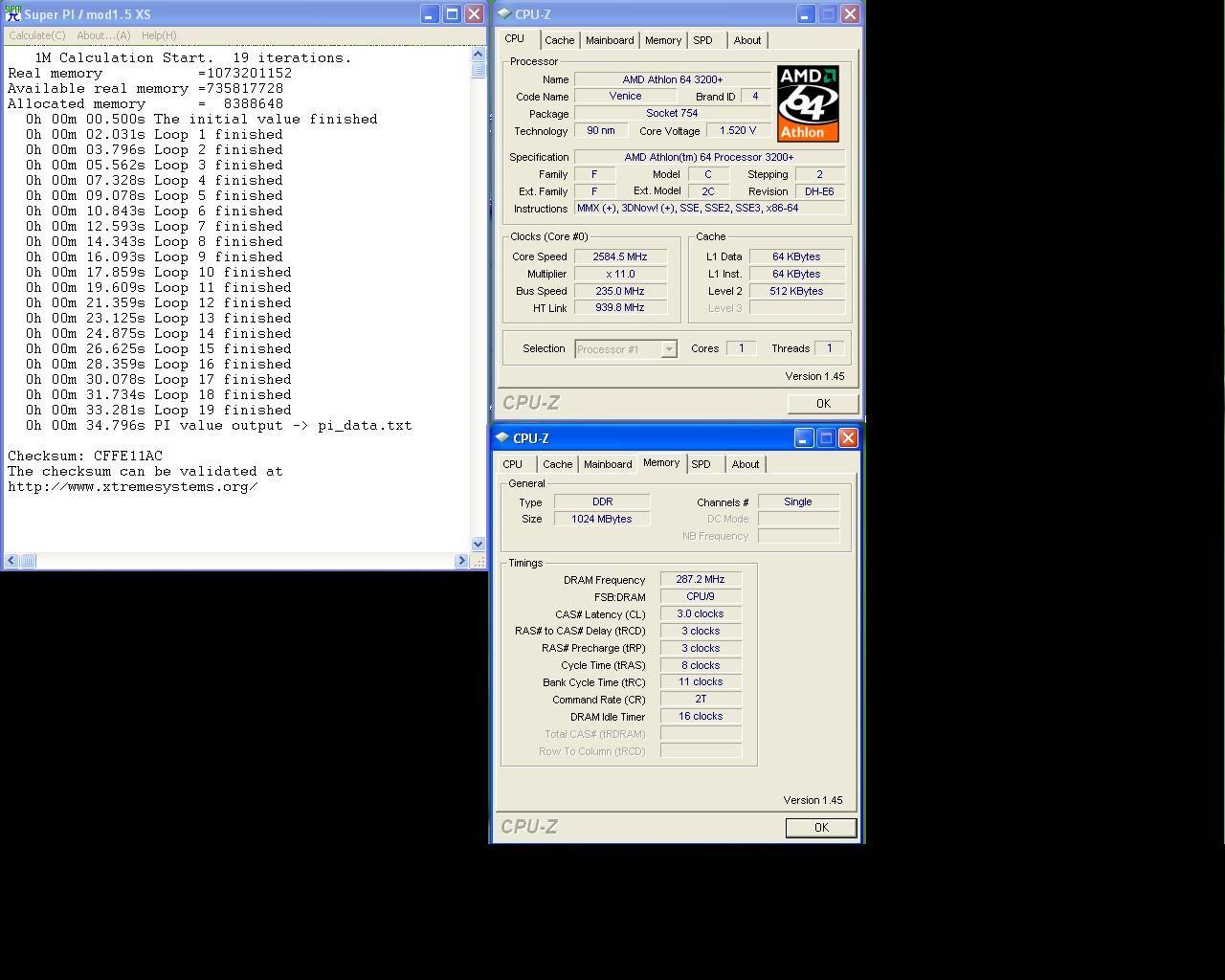Switch to Mainboard tab in lower CPU-Z
This screenshot has height=980, width=1225.
[x=608, y=464]
